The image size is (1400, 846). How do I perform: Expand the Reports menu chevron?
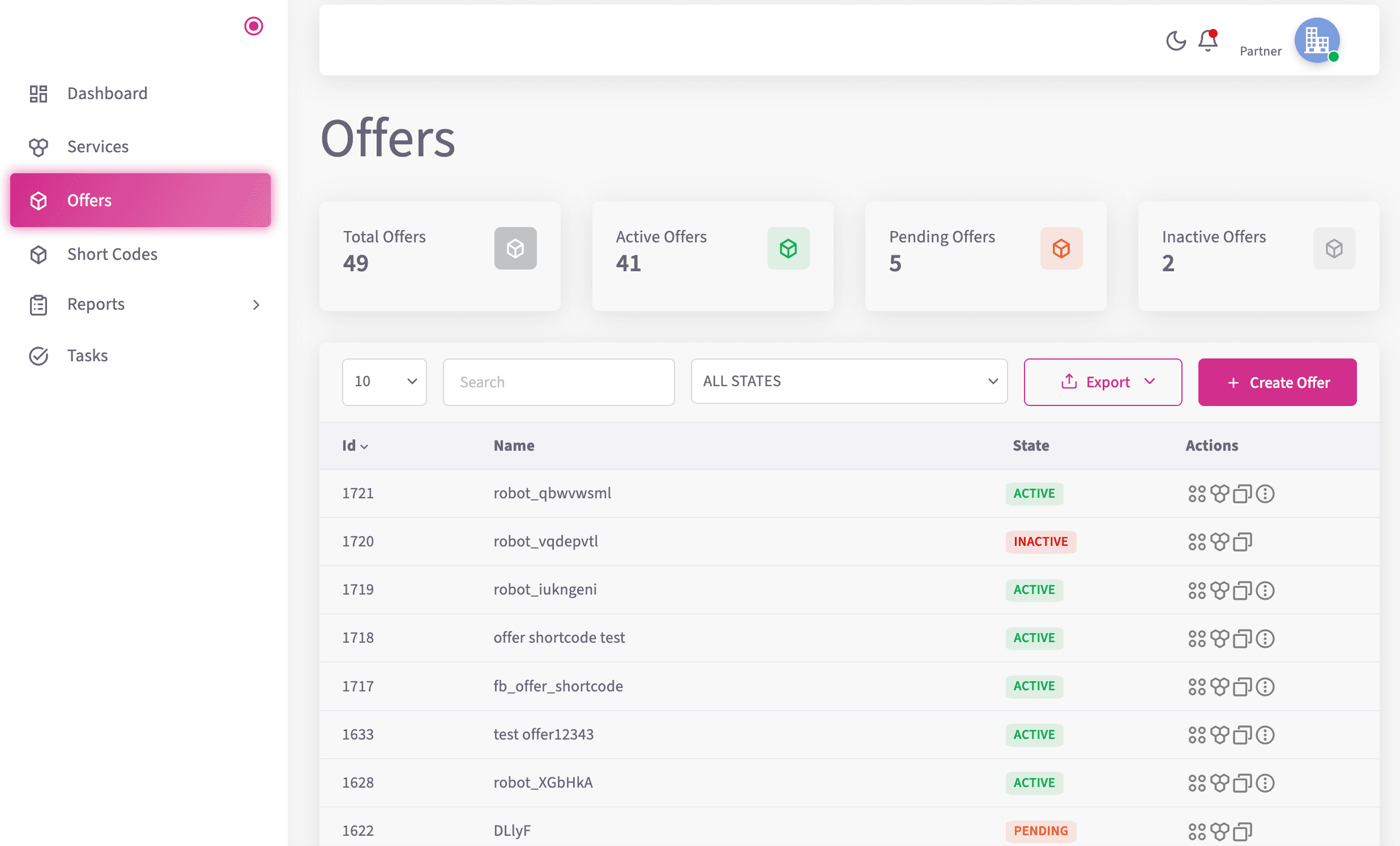[257, 305]
